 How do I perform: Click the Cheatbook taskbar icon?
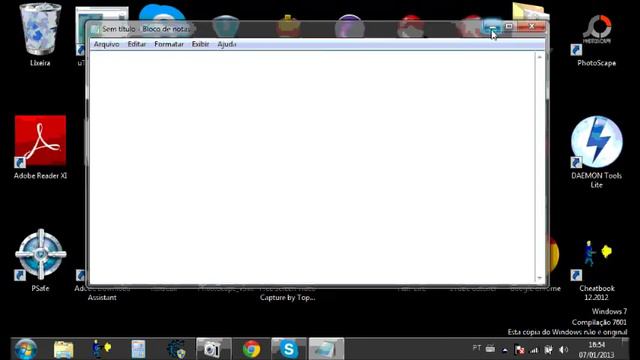tap(101, 349)
